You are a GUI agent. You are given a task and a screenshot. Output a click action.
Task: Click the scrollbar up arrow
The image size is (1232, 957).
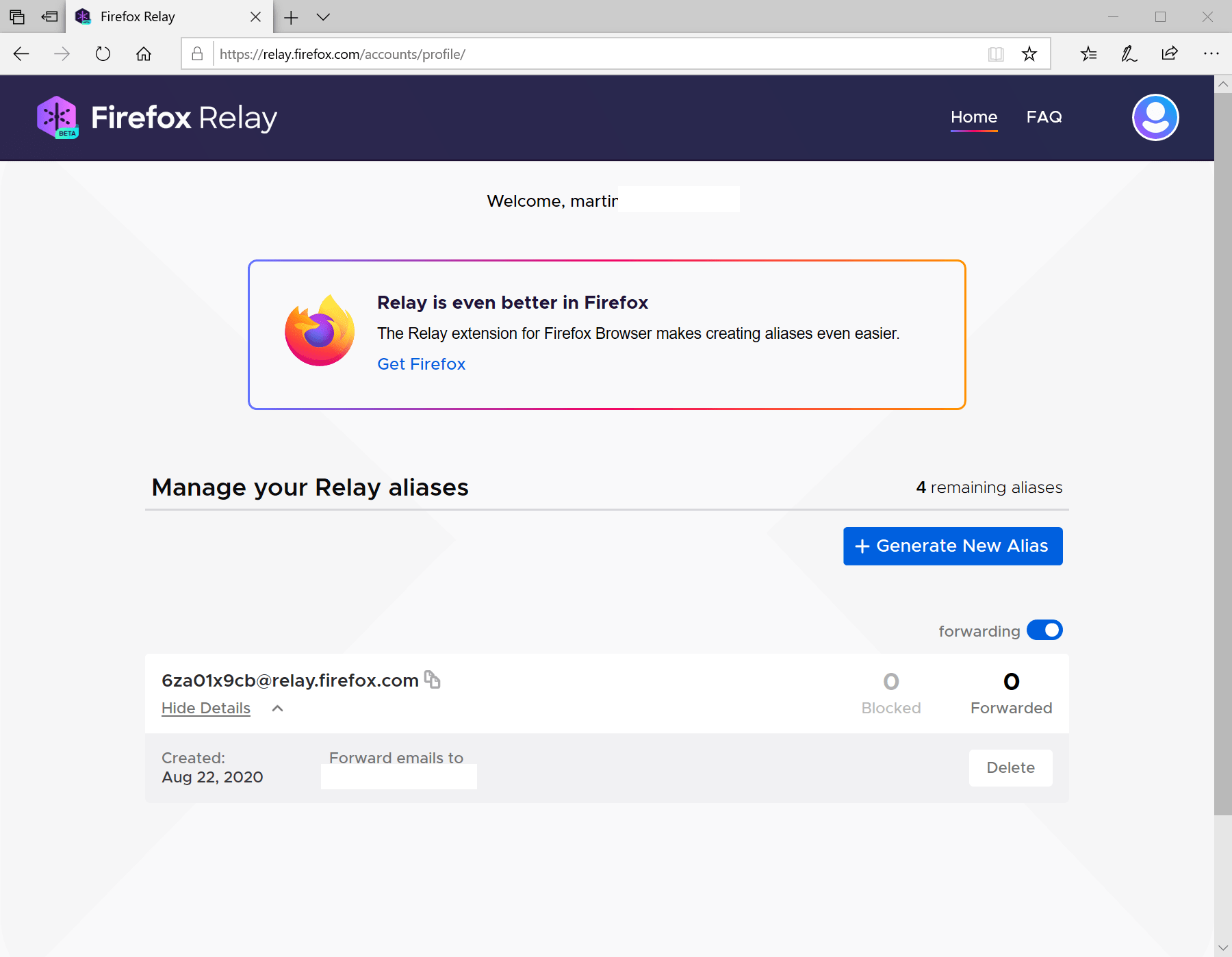[1222, 84]
